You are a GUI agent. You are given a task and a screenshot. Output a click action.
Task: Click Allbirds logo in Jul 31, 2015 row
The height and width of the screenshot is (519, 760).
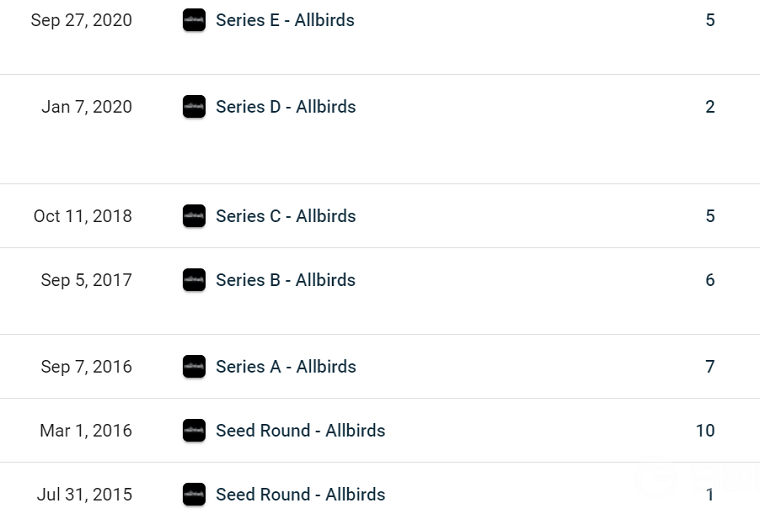point(194,494)
